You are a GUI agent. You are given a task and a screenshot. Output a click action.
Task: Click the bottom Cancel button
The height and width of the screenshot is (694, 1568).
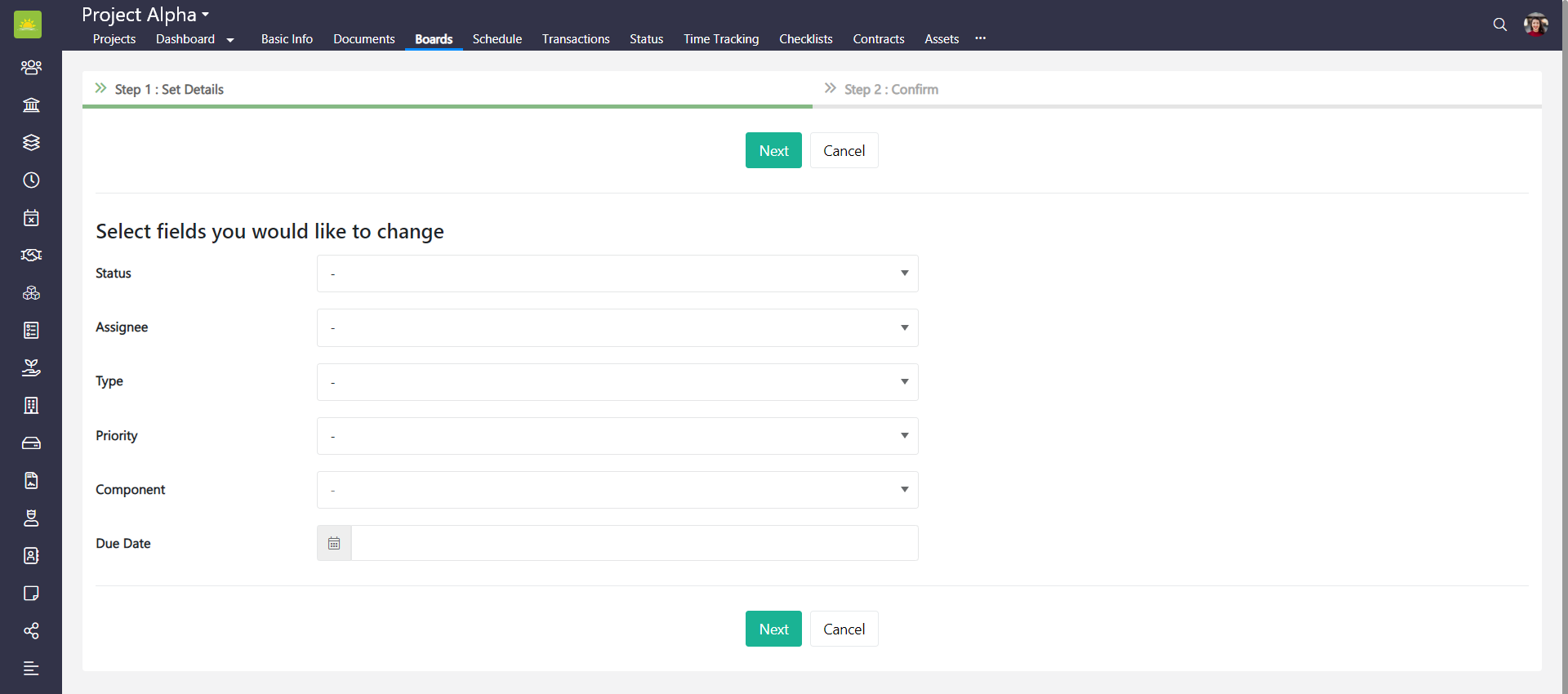point(844,629)
